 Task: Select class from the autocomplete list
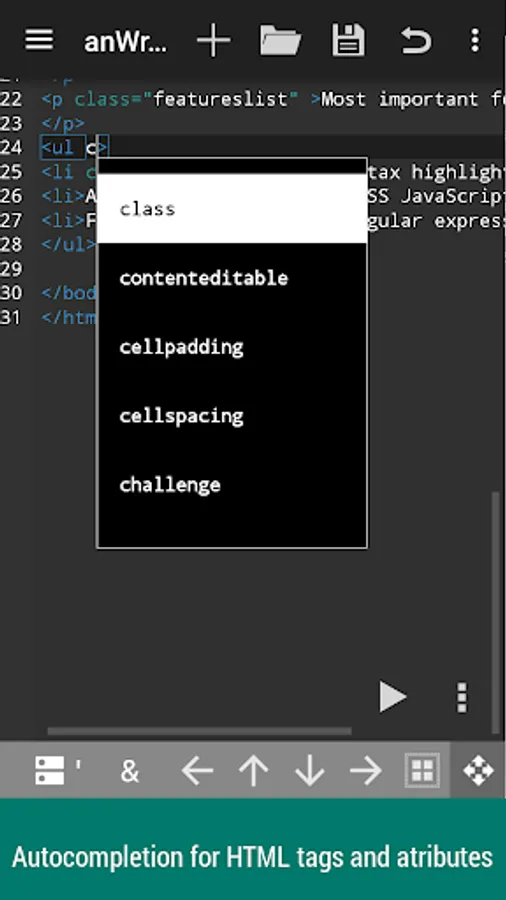pos(232,209)
